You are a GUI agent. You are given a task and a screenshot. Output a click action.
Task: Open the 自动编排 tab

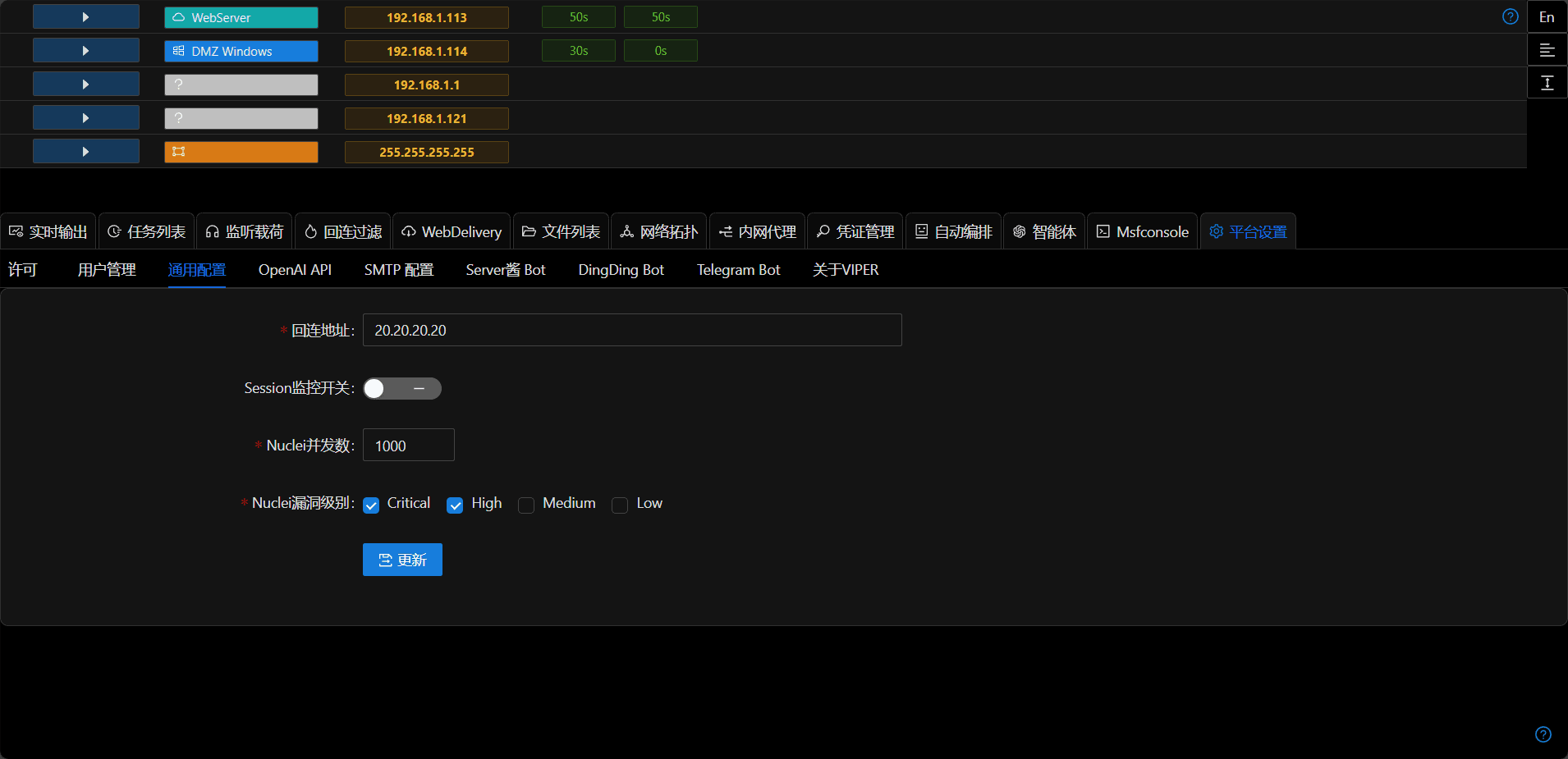pyautogui.click(x=954, y=231)
